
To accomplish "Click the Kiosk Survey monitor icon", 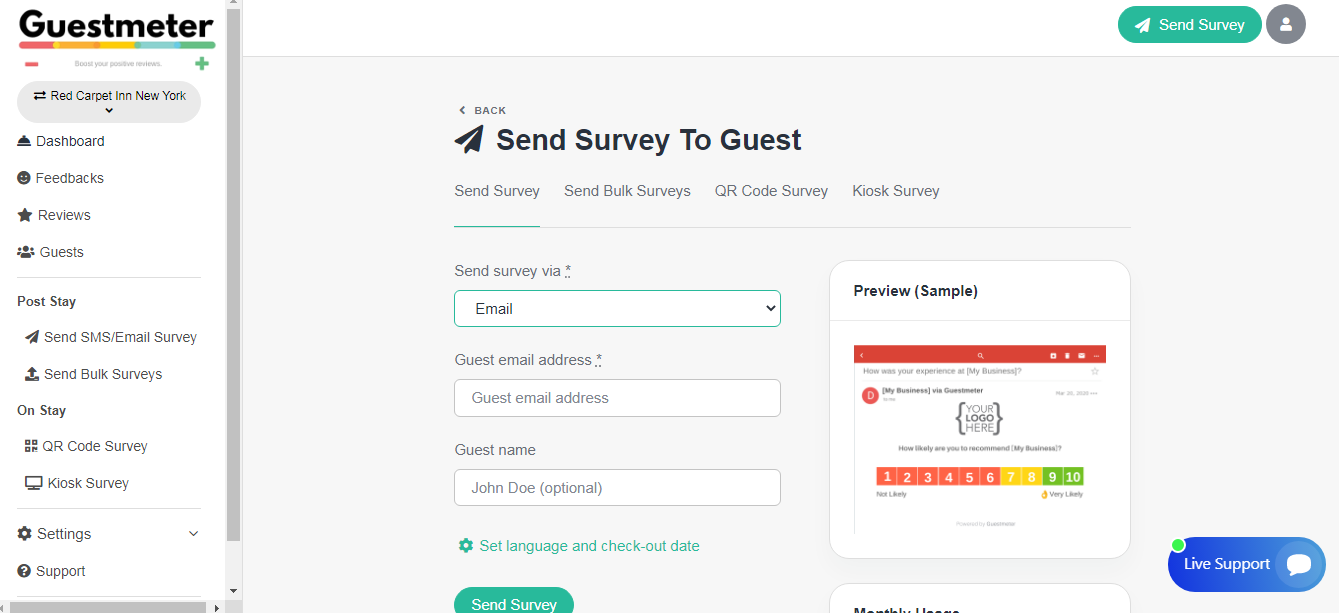I will pyautogui.click(x=33, y=483).
